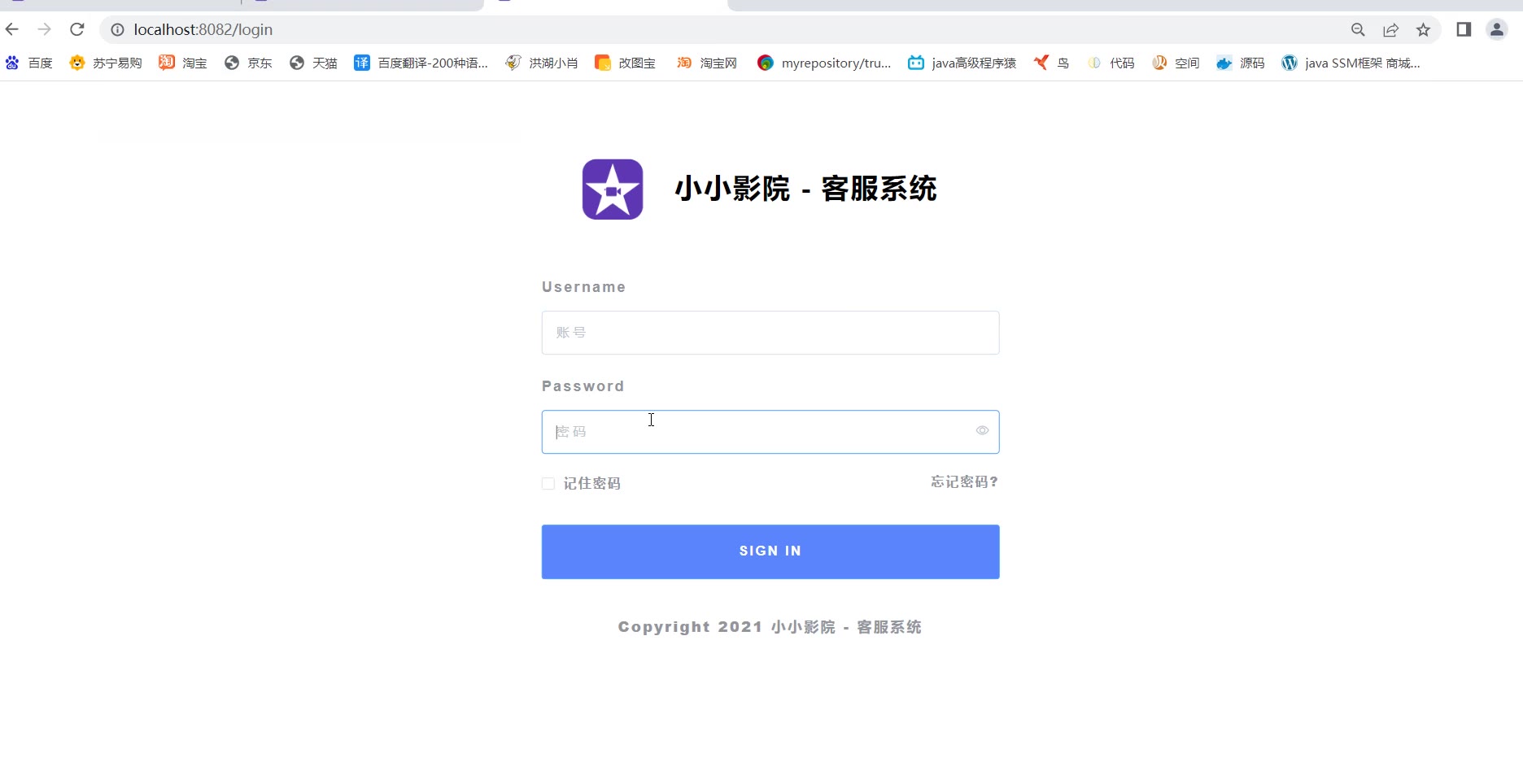Click the site info icon in address bar
The image size is (1523, 784).
tap(117, 30)
